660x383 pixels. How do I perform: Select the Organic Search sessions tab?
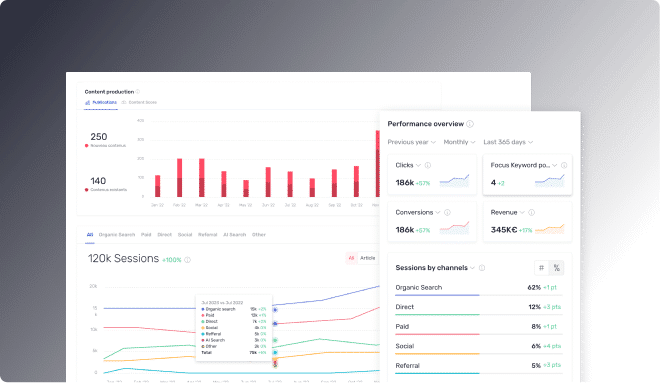[117, 235]
